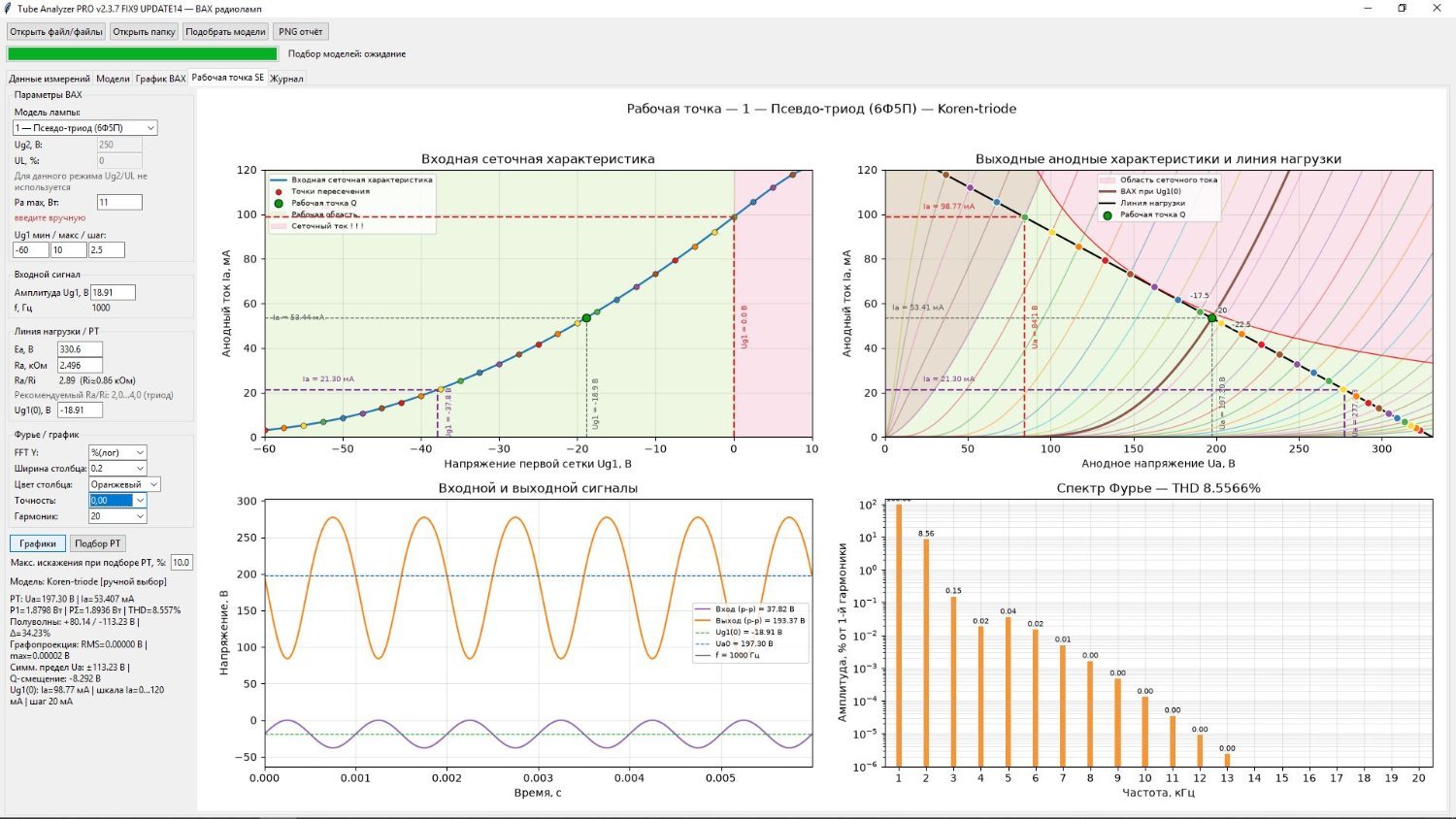Click the Tube Analyzer app icon in title bar
Image resolution: width=1456 pixels, height=819 pixels.
(x=8, y=8)
